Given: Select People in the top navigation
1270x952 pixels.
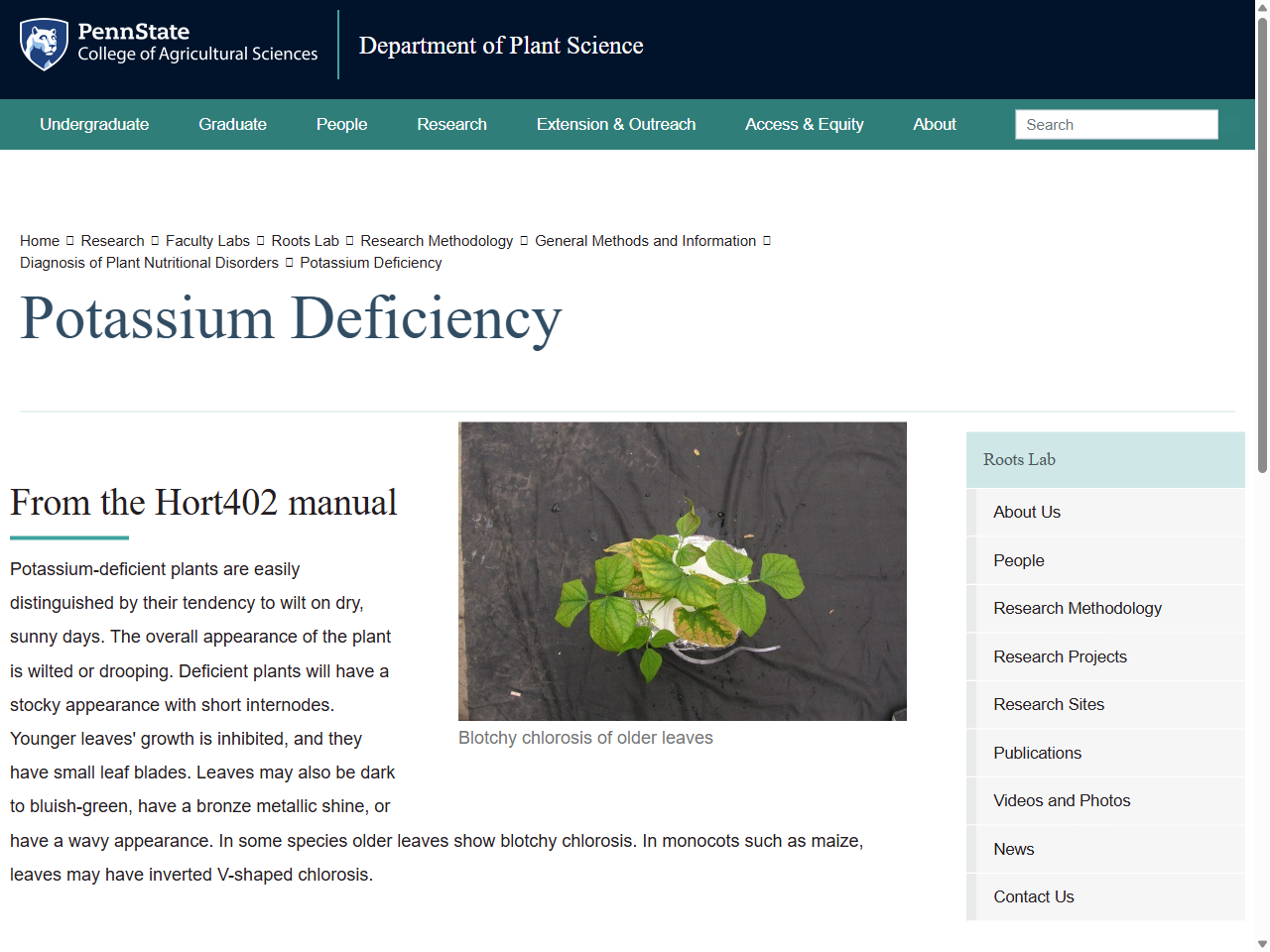Looking at the screenshot, I should [x=341, y=124].
